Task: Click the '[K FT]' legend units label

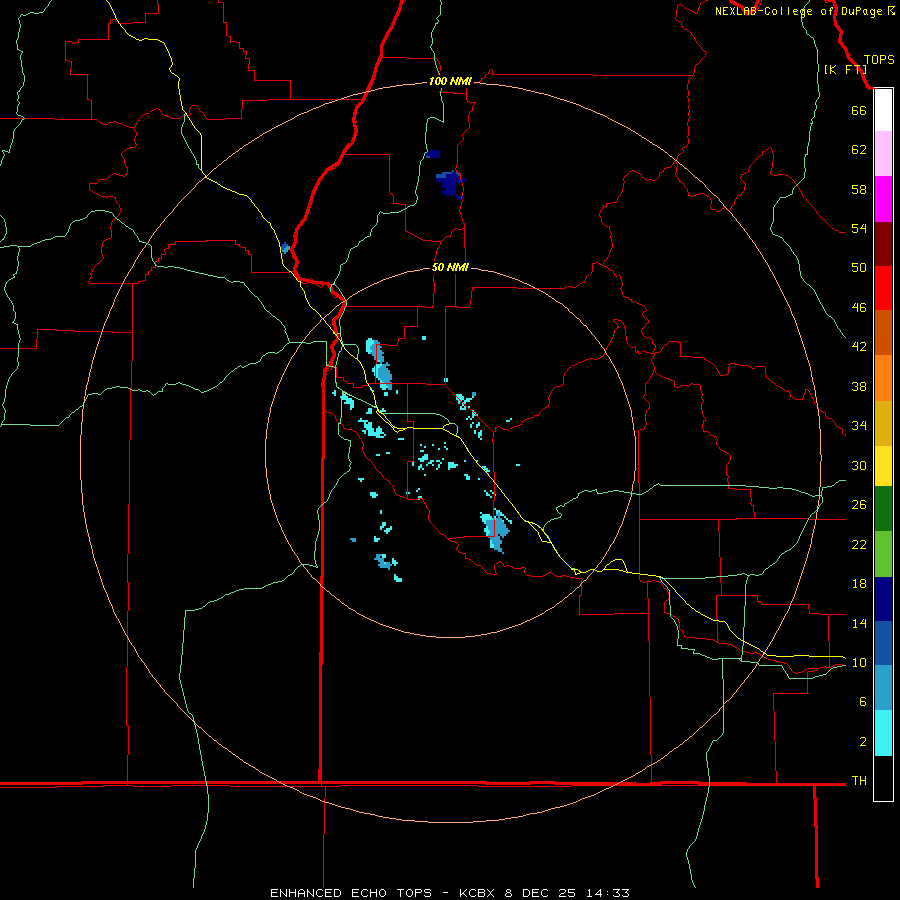Action: click(x=845, y=69)
